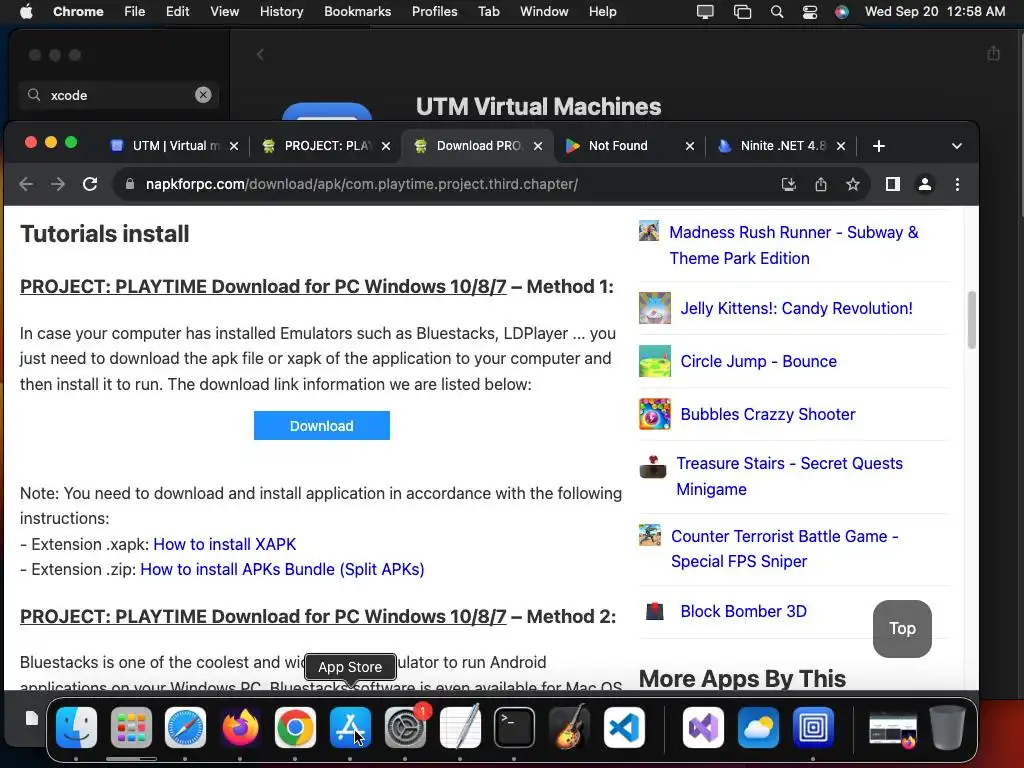Open the History menu
The height and width of the screenshot is (768, 1024).
pyautogui.click(x=281, y=12)
